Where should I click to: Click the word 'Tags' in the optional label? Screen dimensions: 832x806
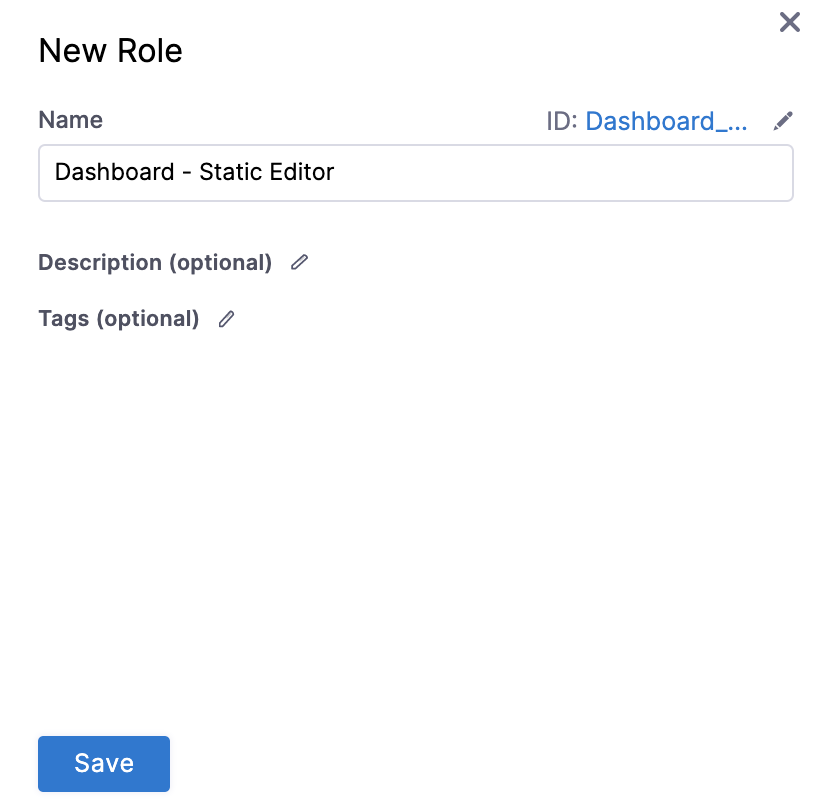tap(63, 319)
